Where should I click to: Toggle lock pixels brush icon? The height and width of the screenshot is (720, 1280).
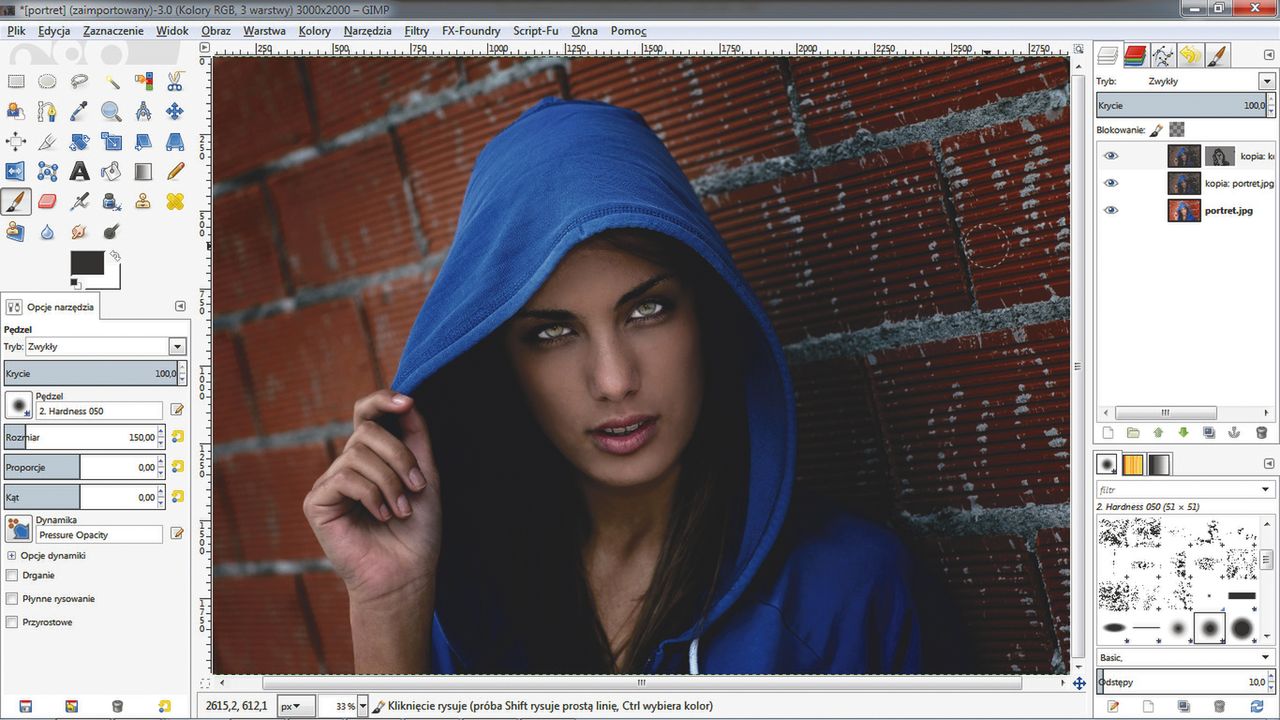tap(1156, 129)
